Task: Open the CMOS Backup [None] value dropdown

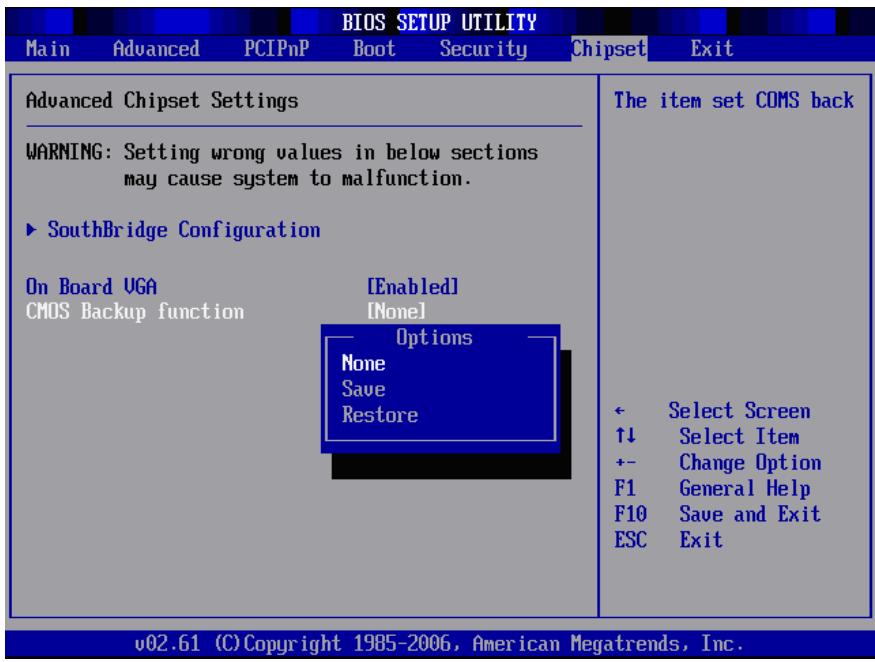Action: click(396, 311)
